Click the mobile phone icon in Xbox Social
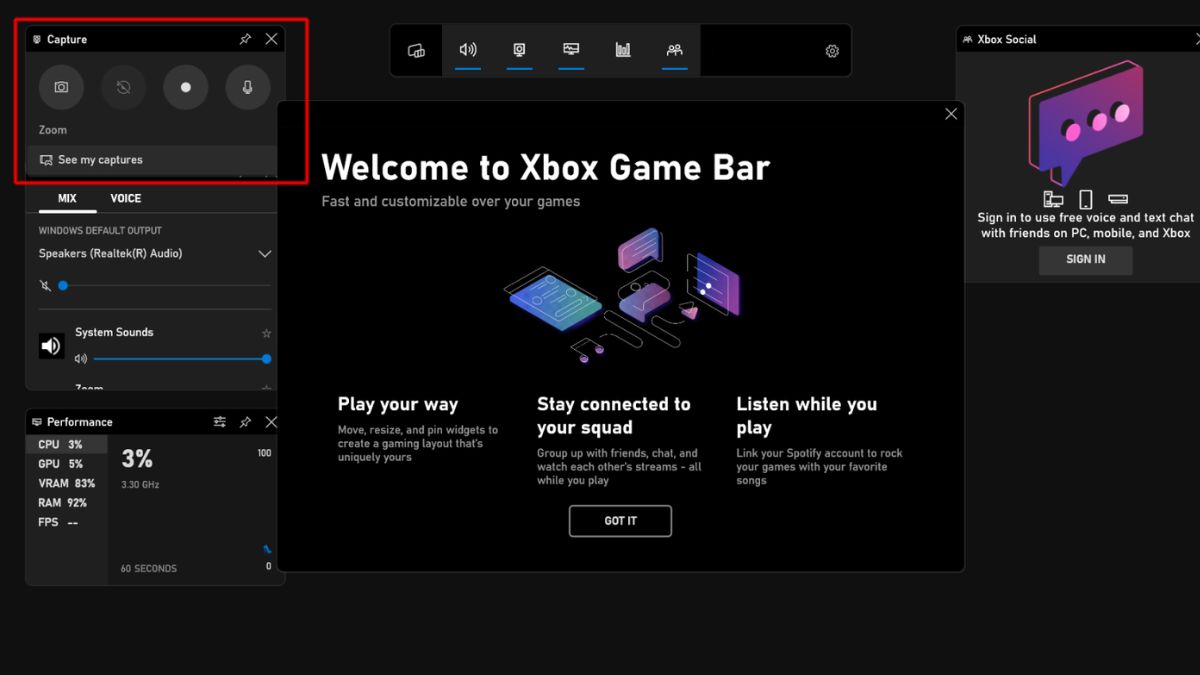1200x675 pixels. (1086, 199)
